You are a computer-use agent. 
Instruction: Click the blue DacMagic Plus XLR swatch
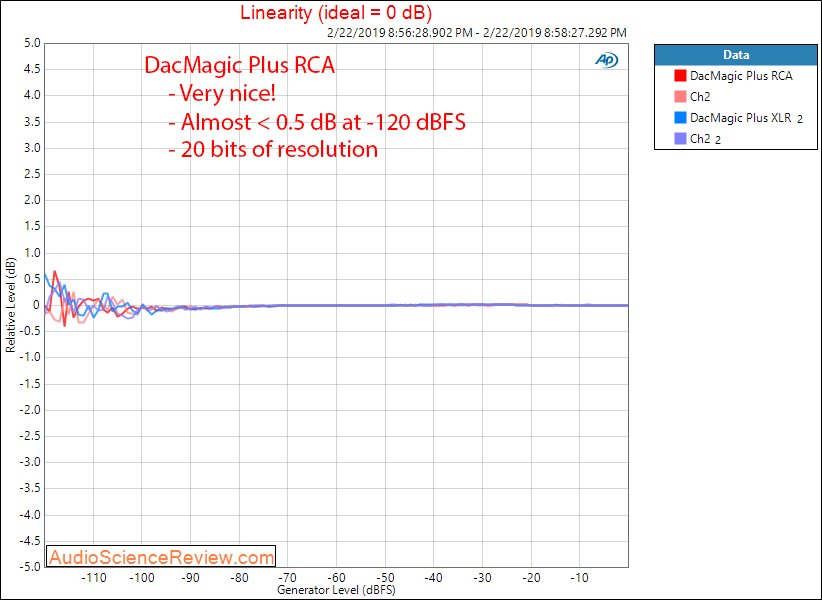coord(680,117)
